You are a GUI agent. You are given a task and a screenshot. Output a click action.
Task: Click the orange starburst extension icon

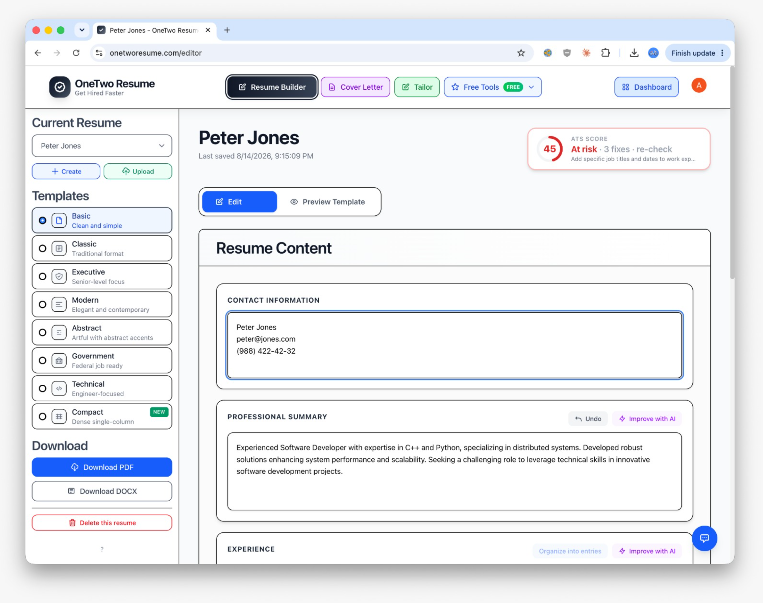(586, 53)
